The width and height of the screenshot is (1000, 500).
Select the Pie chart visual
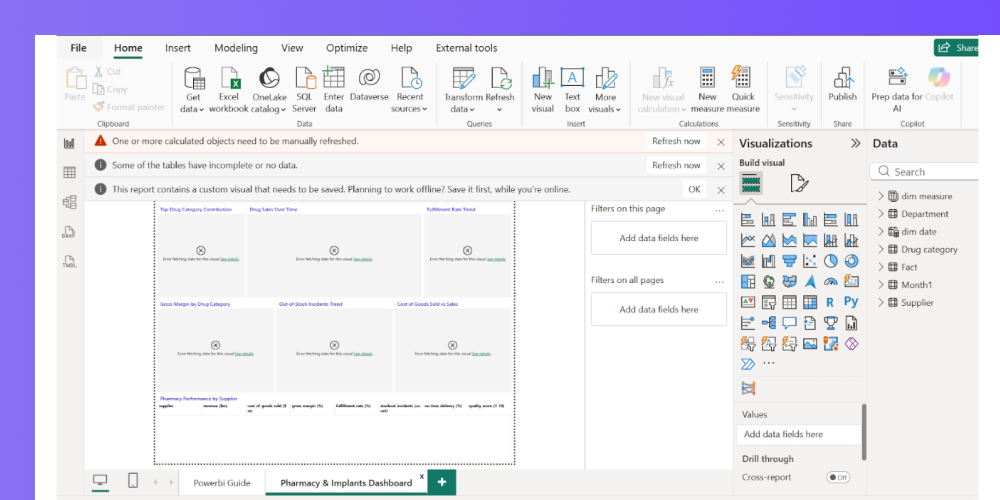tap(830, 261)
